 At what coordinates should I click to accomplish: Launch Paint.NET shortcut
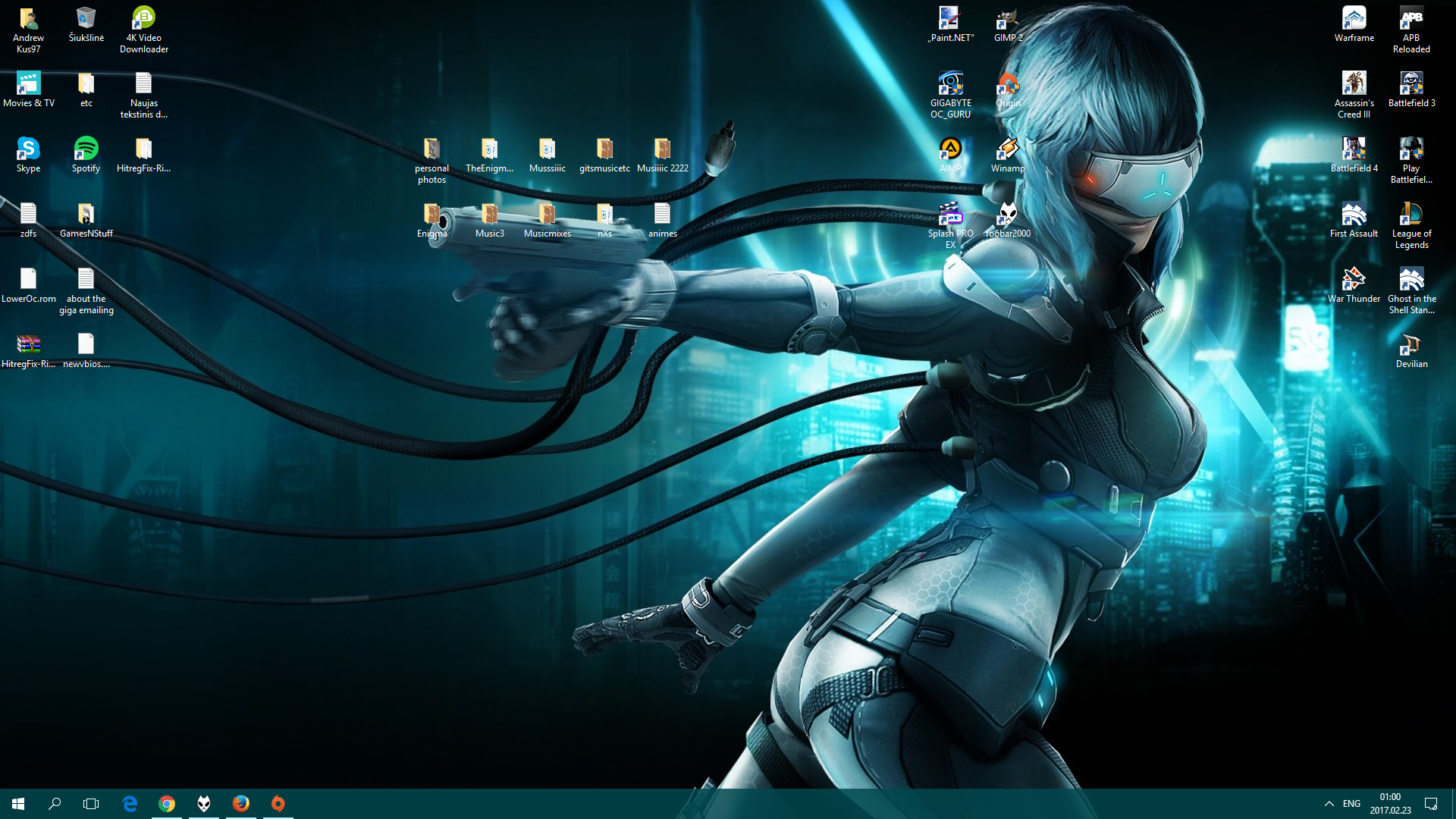[x=950, y=25]
